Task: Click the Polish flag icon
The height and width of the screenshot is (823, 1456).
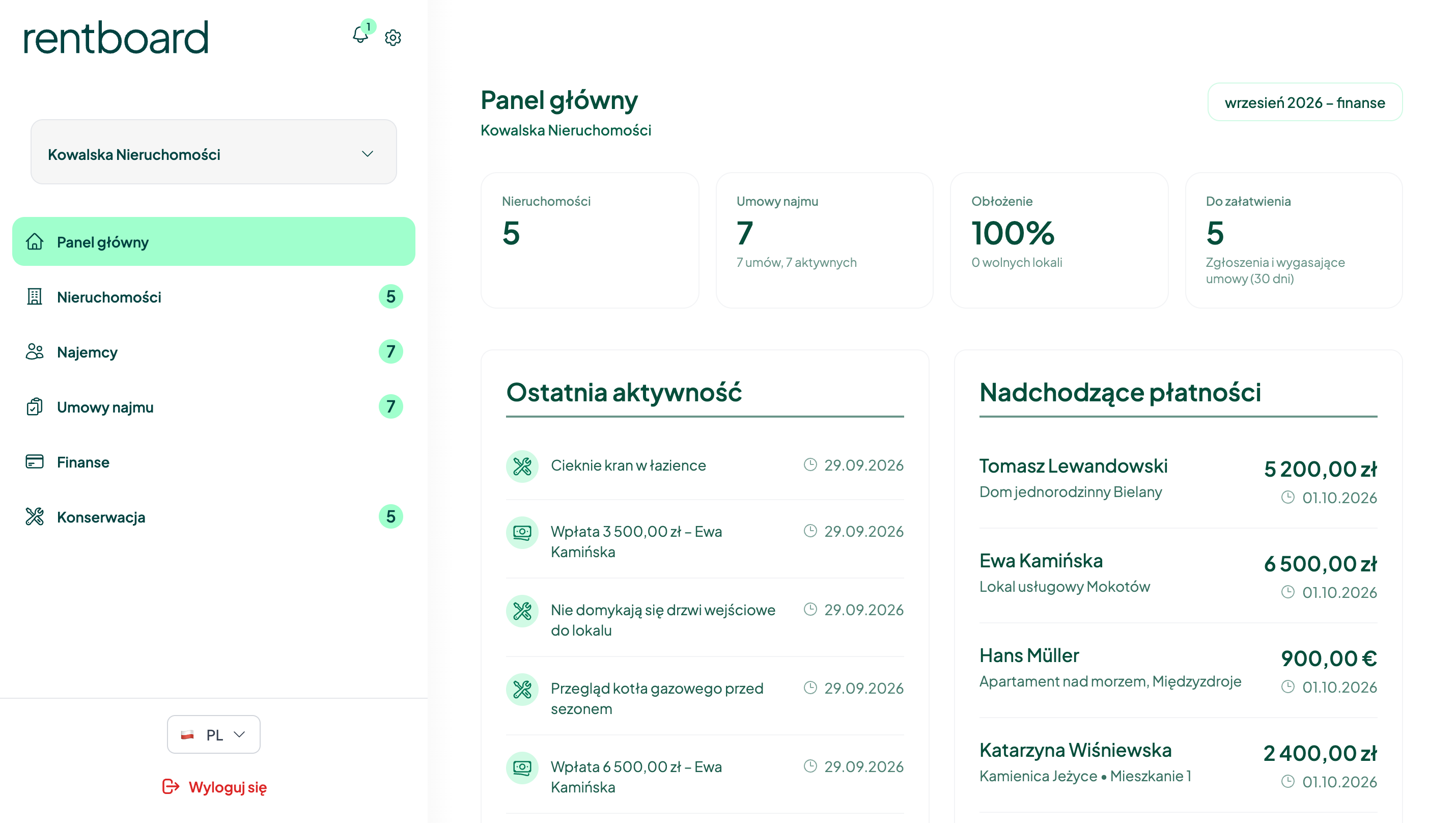Action: point(187,735)
